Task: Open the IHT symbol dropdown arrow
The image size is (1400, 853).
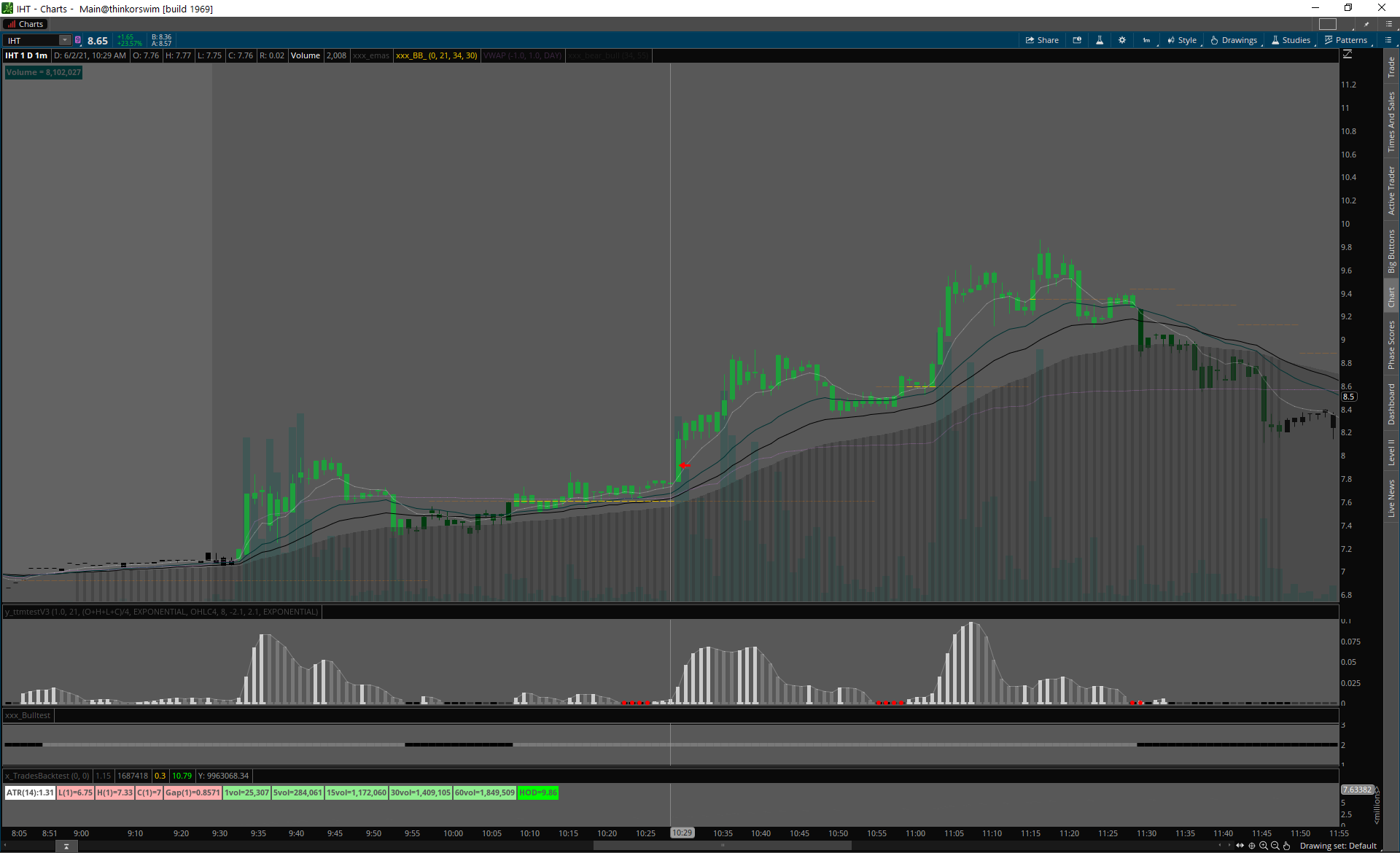Action: click(65, 40)
